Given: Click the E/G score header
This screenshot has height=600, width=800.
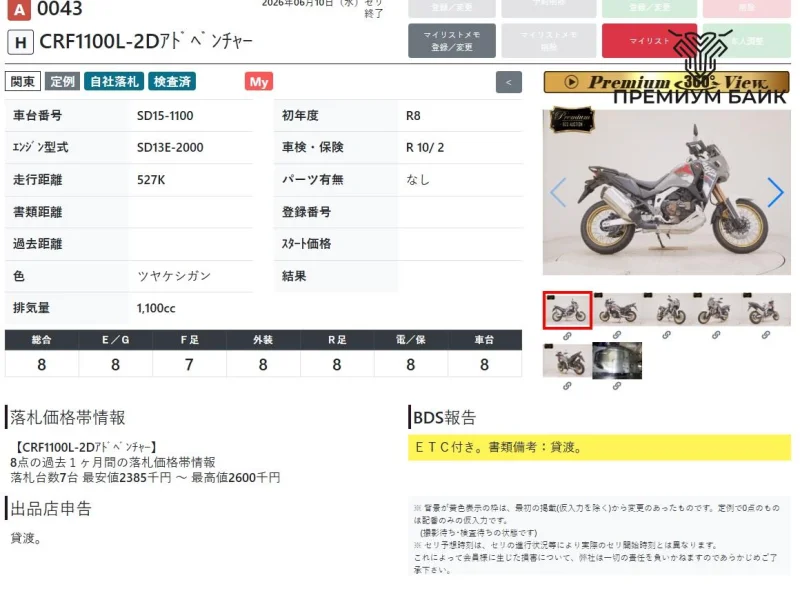Looking at the screenshot, I should coord(115,340).
